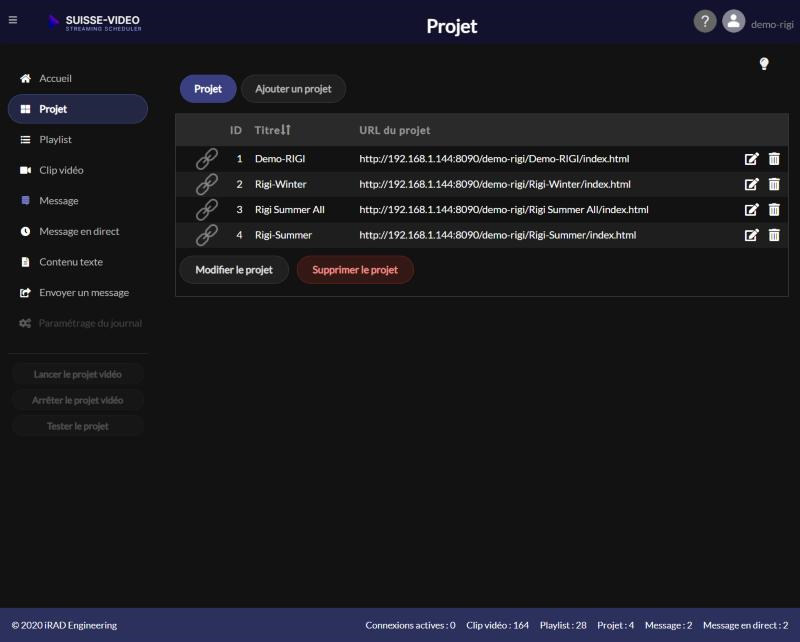
Task: Open the link icon for Rigi-Winter
Action: click(207, 184)
